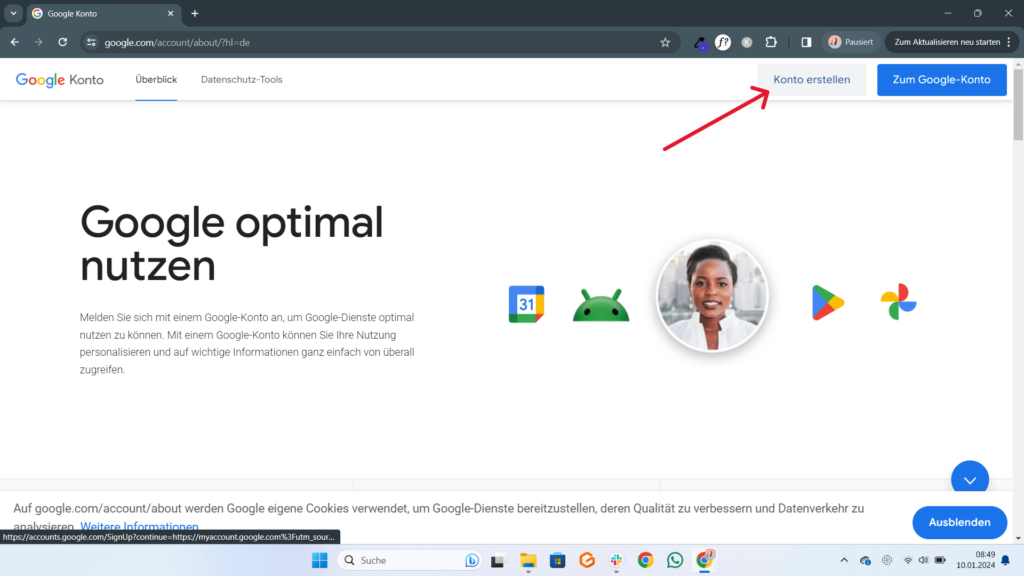The width and height of the screenshot is (1024, 576).
Task: Show hidden system tray icons
Action: [843, 560]
